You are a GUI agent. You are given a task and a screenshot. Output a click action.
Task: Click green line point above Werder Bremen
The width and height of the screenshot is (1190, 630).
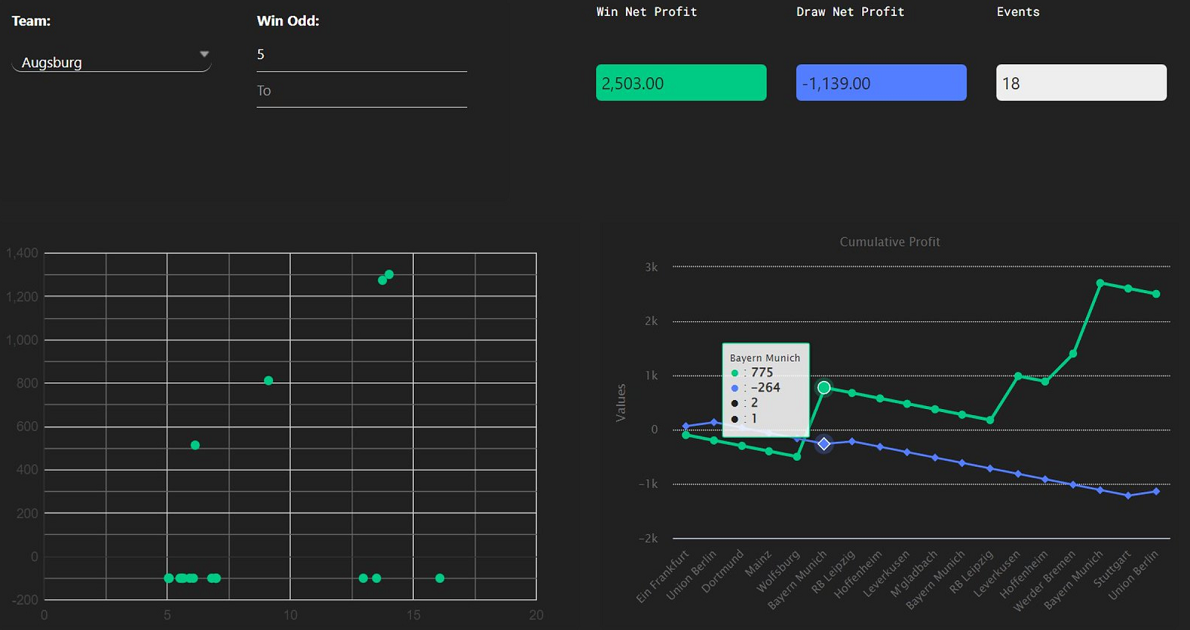(1073, 354)
